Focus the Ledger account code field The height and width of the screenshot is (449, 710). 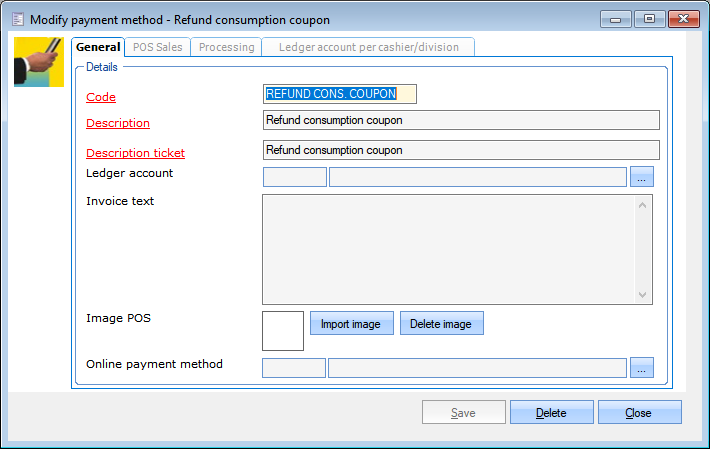pyautogui.click(x=294, y=177)
